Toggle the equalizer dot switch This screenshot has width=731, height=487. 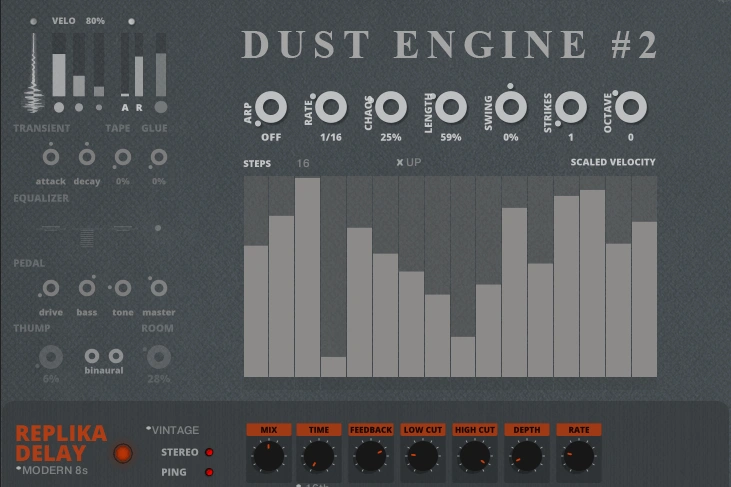[158, 228]
